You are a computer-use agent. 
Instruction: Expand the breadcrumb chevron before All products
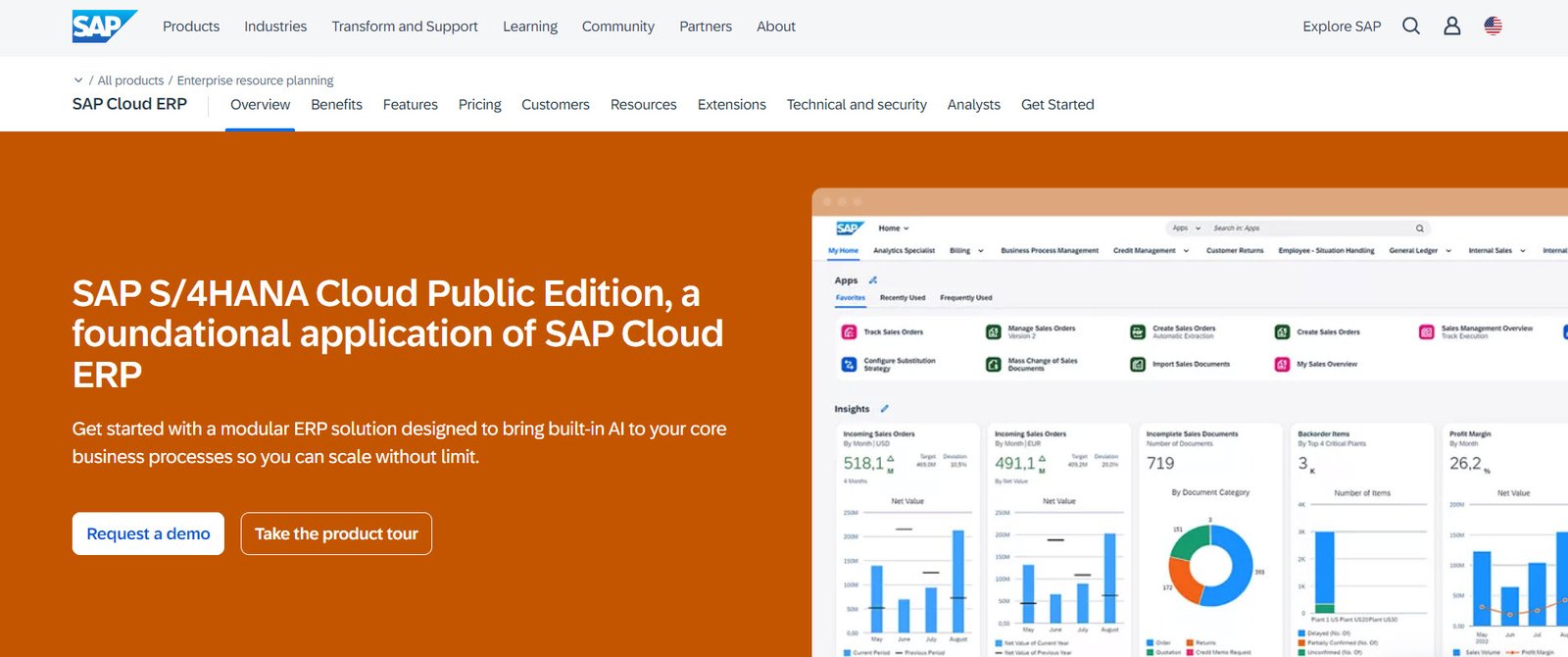point(78,80)
